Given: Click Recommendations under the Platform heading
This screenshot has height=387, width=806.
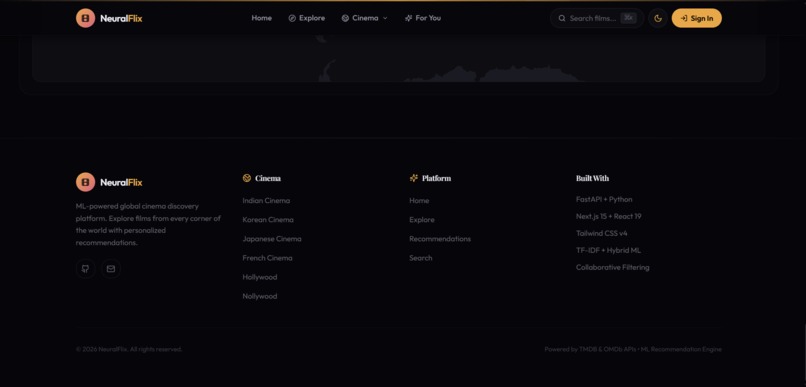Looking at the screenshot, I should [x=440, y=239].
